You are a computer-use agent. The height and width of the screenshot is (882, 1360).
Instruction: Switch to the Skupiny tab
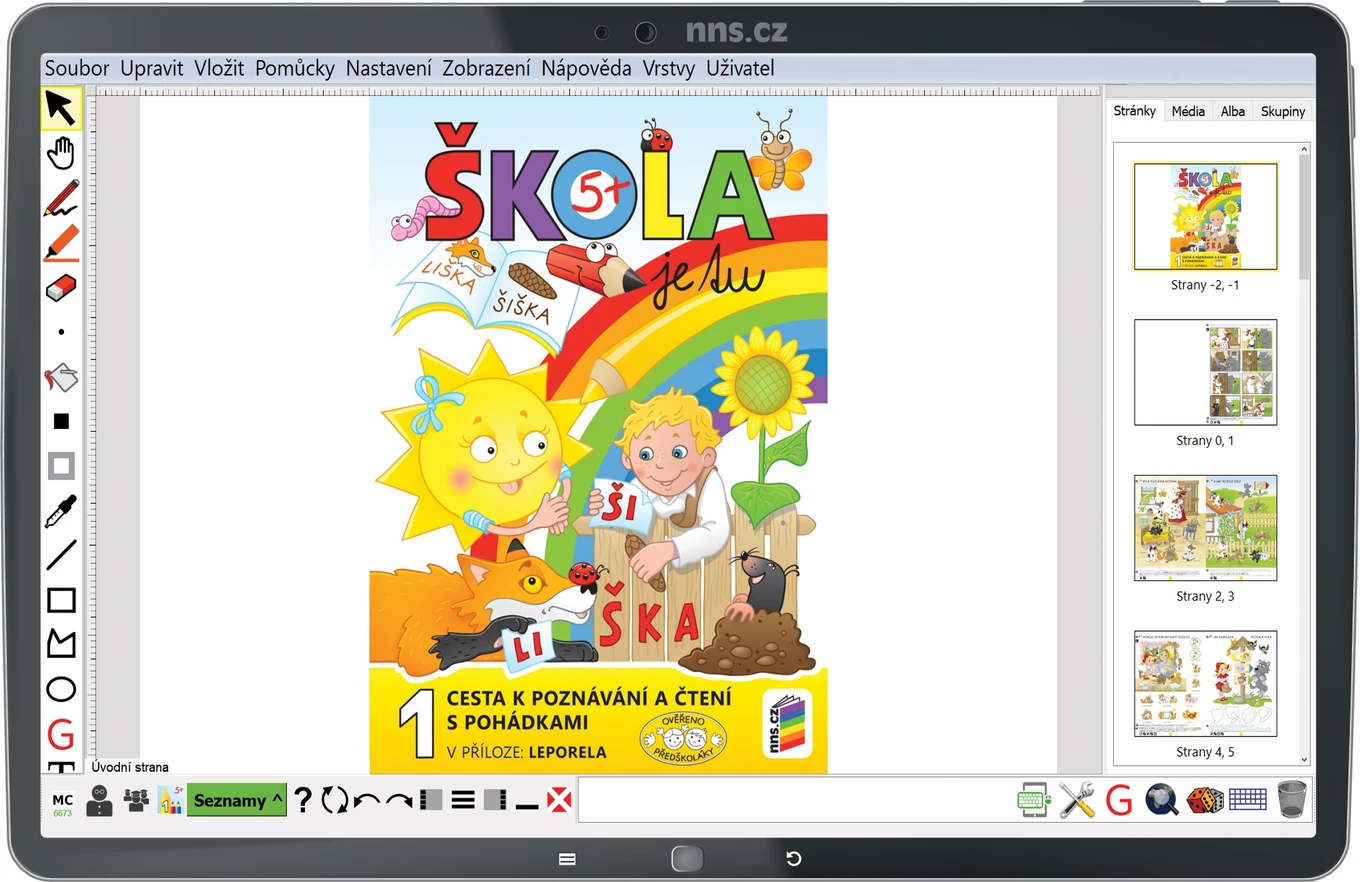pos(1283,111)
